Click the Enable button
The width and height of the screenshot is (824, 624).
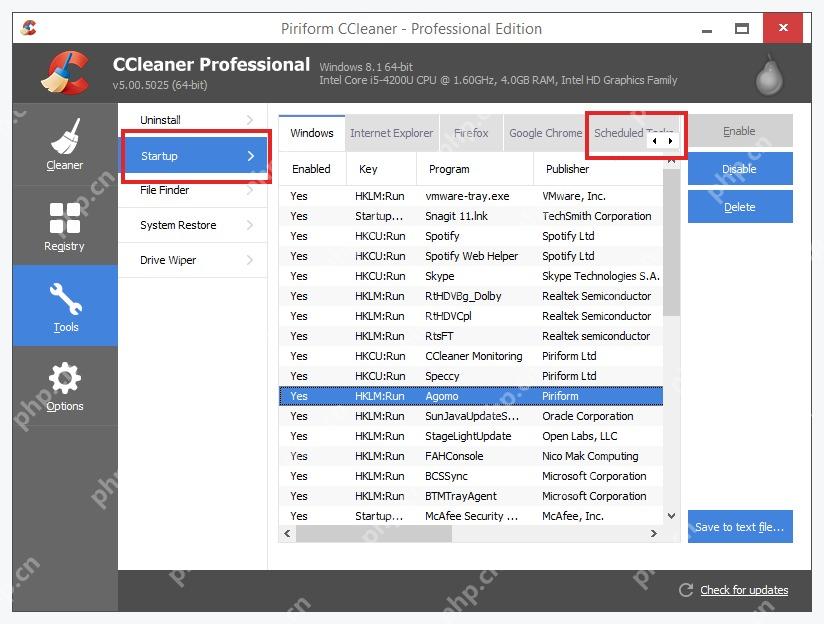point(740,131)
